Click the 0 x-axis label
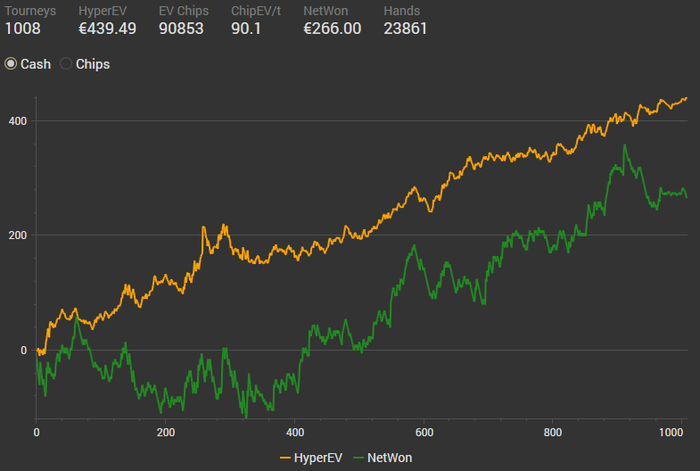 36,432
